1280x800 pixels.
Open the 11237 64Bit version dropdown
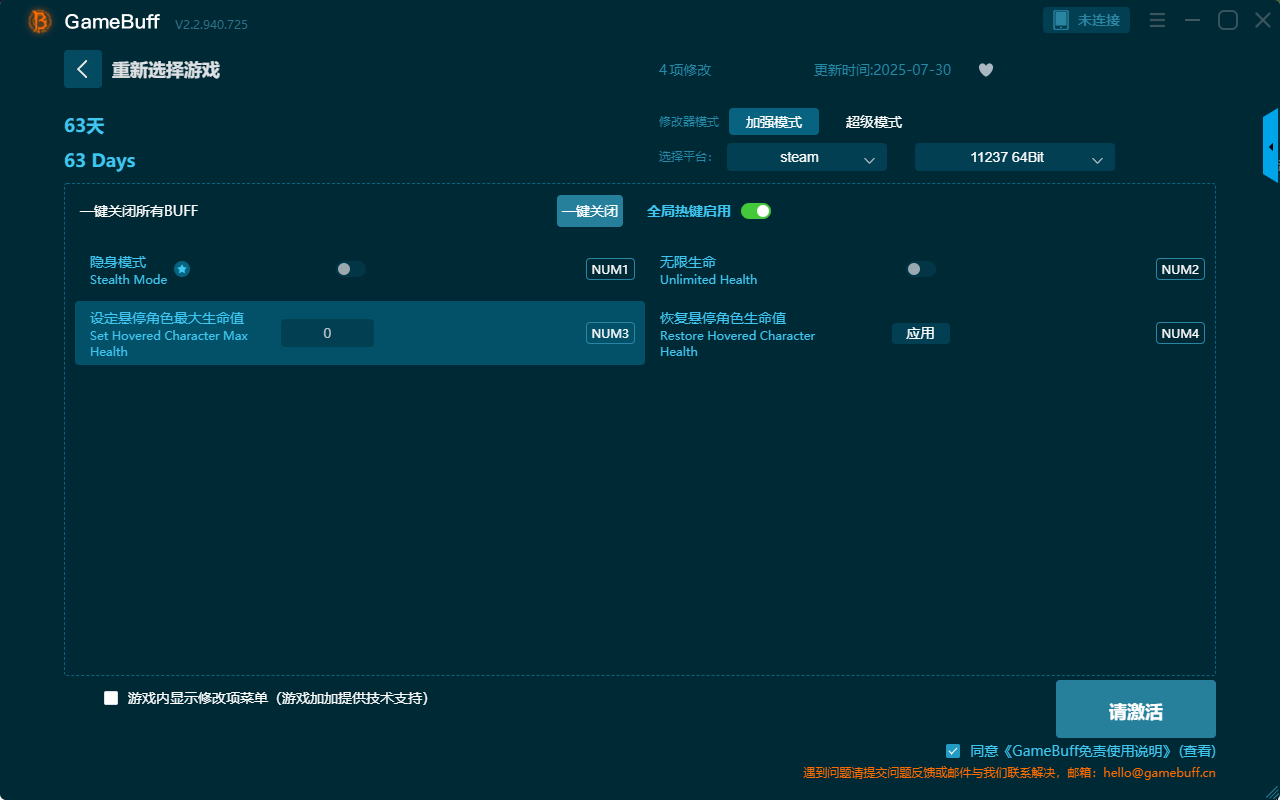click(1015, 157)
